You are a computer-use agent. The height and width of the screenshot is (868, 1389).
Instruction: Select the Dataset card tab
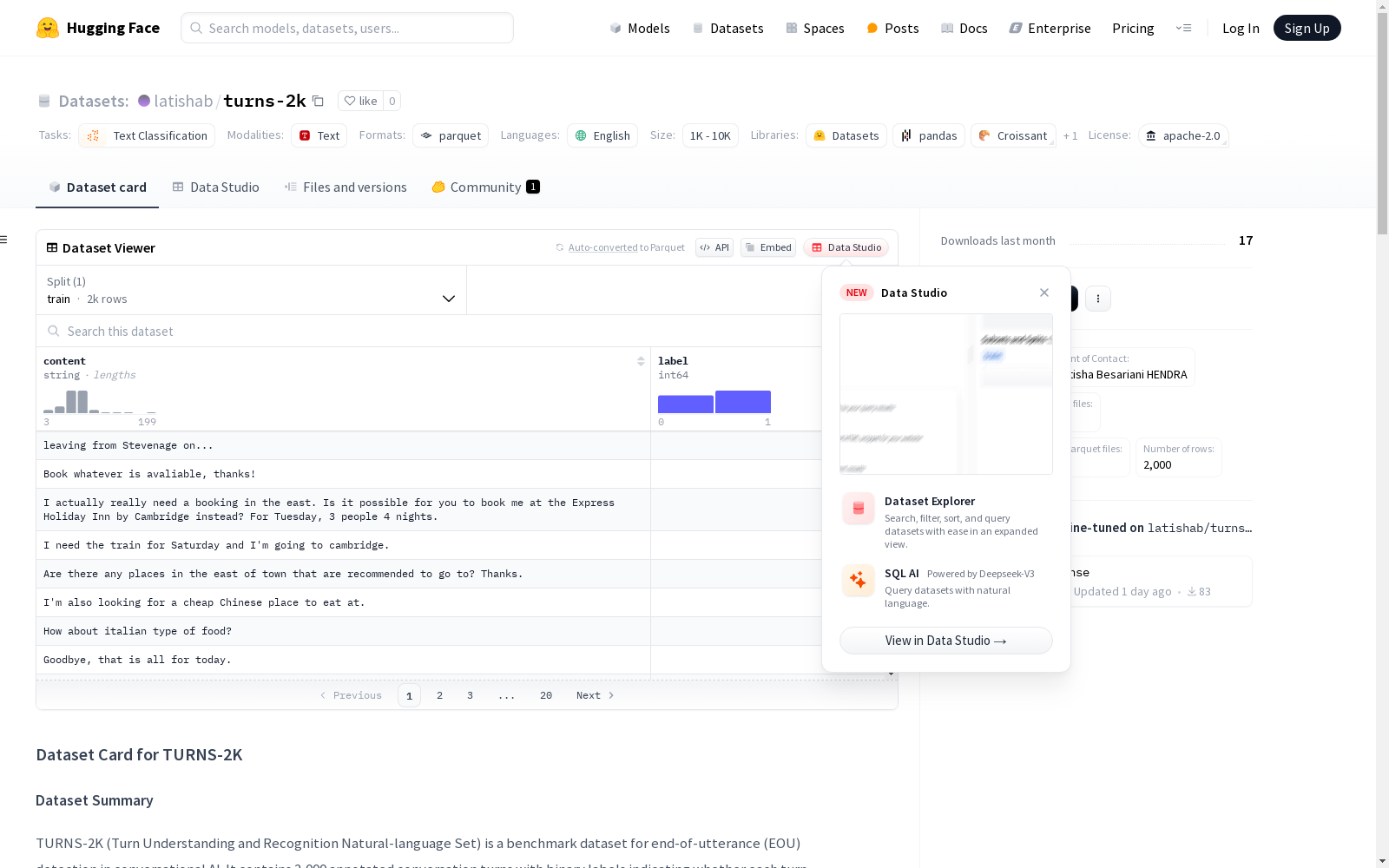pyautogui.click(x=97, y=187)
